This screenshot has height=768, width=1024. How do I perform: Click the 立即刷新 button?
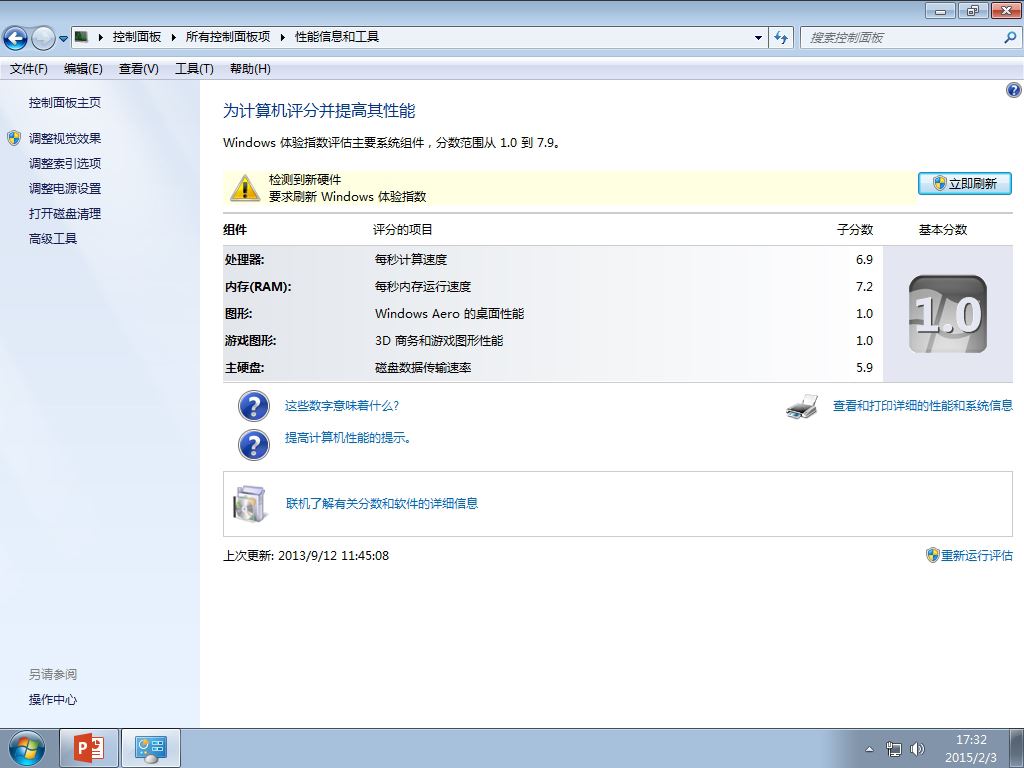coord(965,184)
